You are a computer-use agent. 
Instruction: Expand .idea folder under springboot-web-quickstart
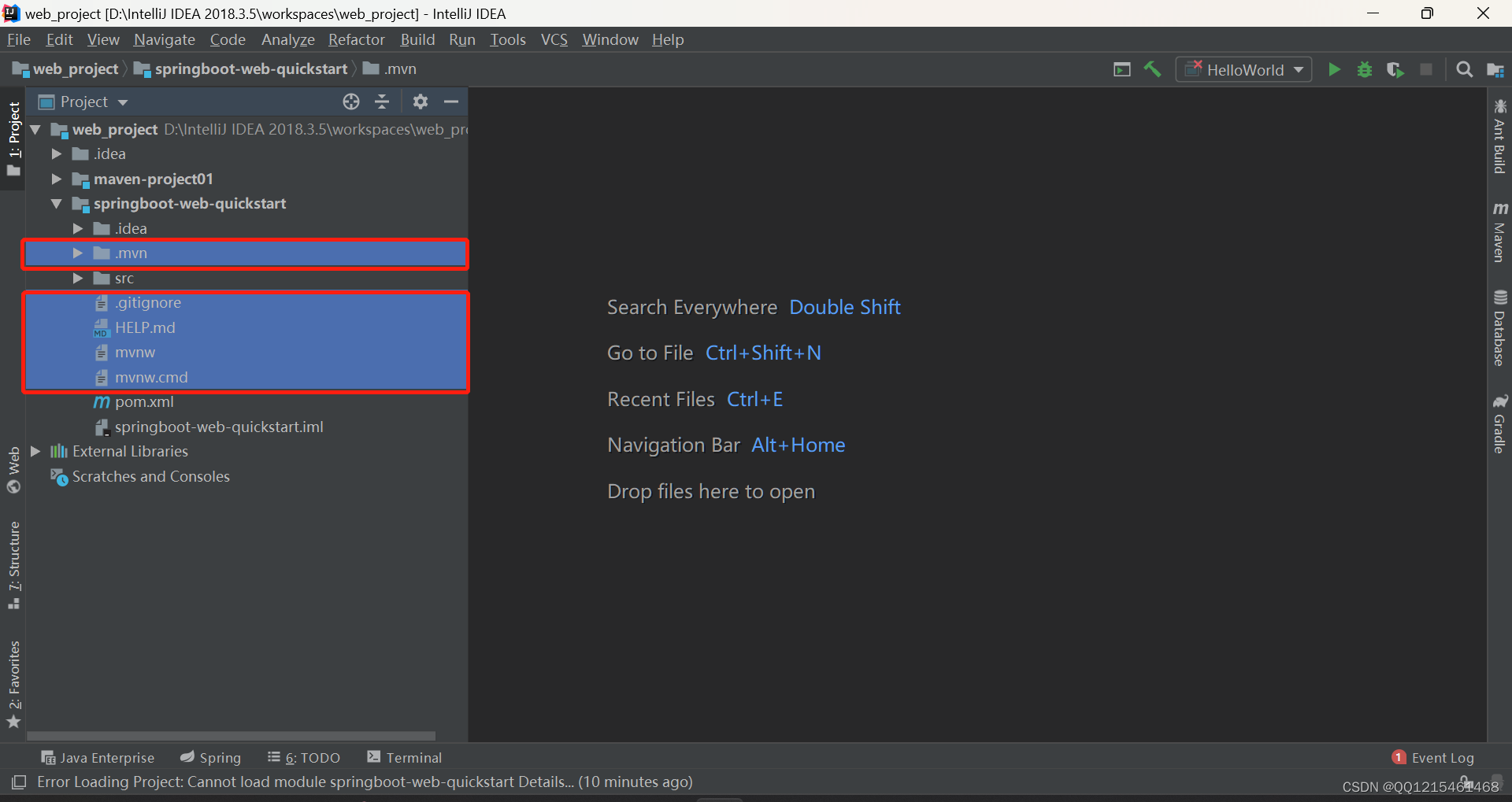tap(78, 228)
